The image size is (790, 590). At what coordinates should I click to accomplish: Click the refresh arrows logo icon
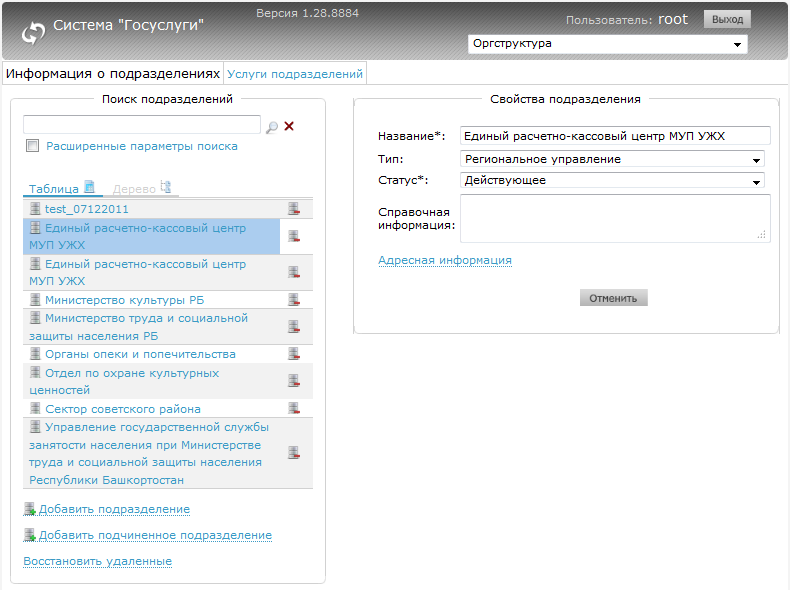coord(33,33)
